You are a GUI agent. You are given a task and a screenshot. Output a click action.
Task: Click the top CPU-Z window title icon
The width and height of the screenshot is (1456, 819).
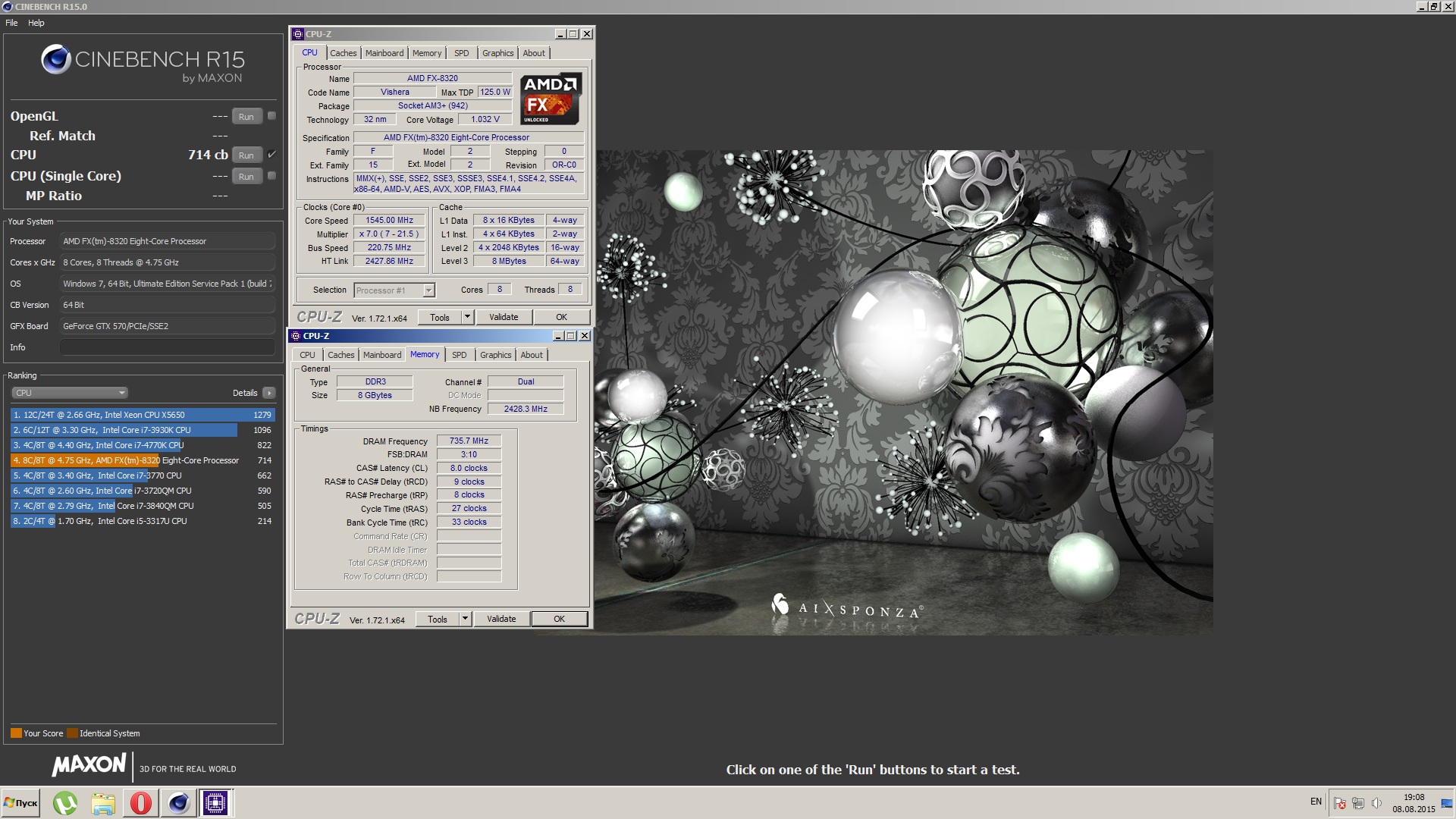pos(298,34)
